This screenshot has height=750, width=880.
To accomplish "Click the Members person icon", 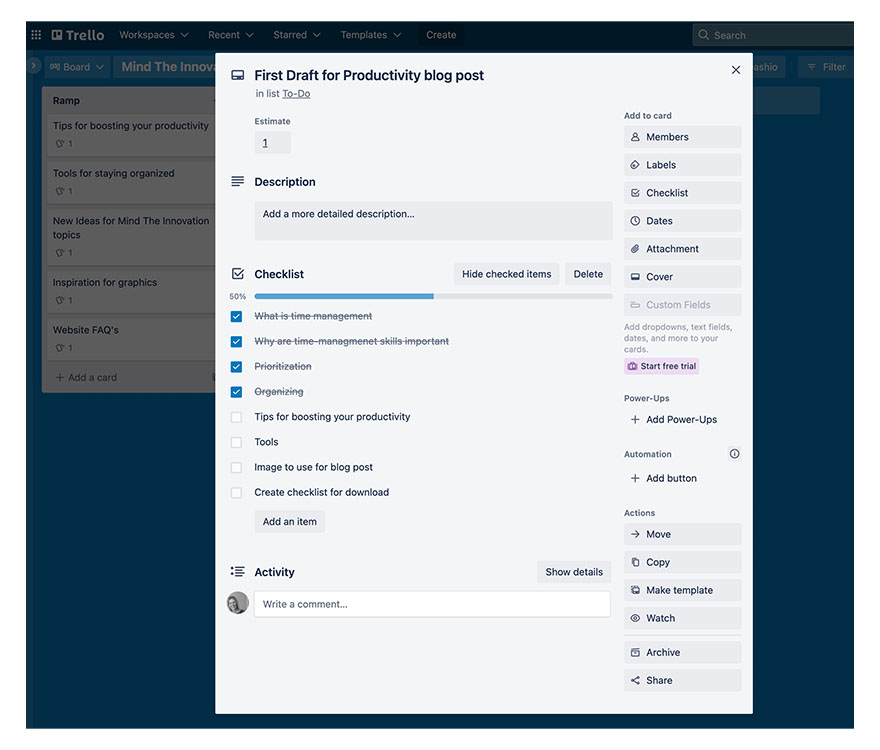I will click(x=635, y=137).
